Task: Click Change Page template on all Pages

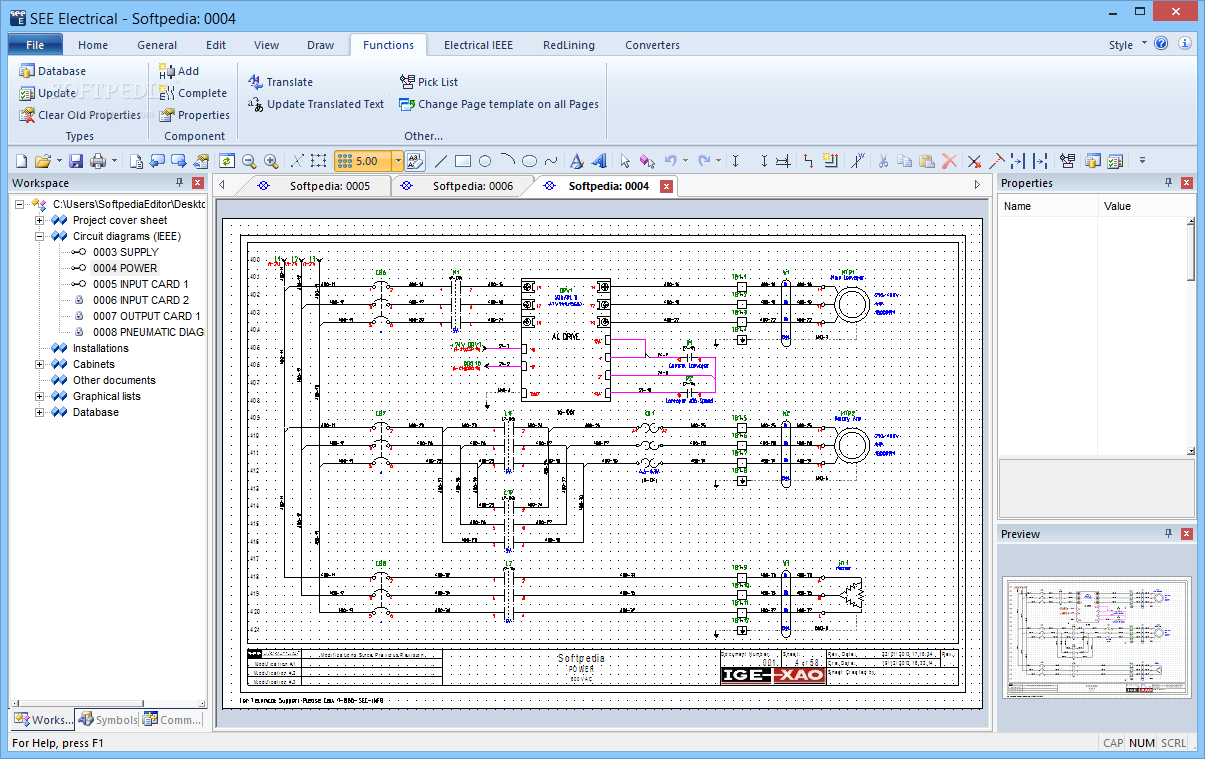Action: pos(499,104)
